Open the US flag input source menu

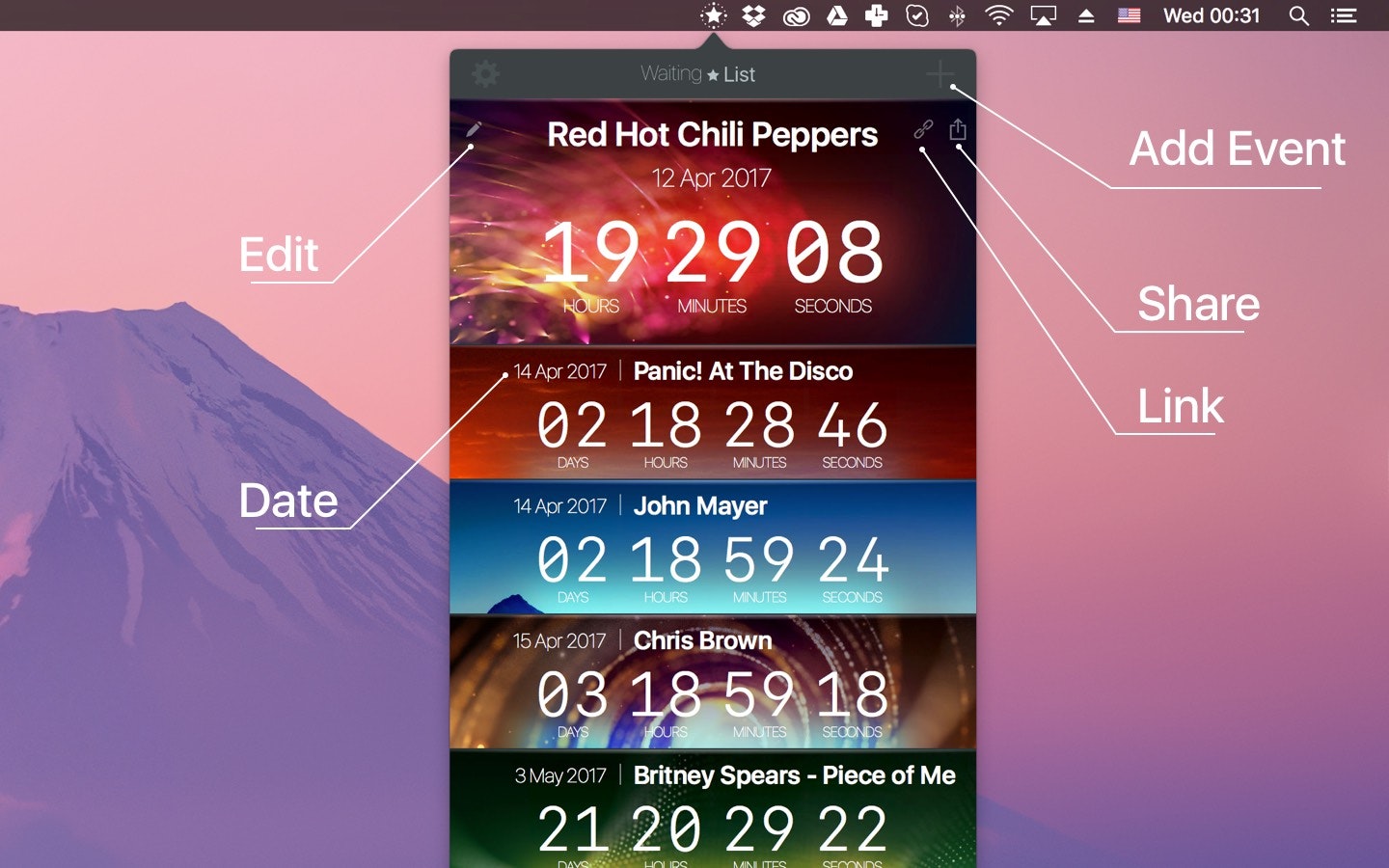pyautogui.click(x=1129, y=15)
